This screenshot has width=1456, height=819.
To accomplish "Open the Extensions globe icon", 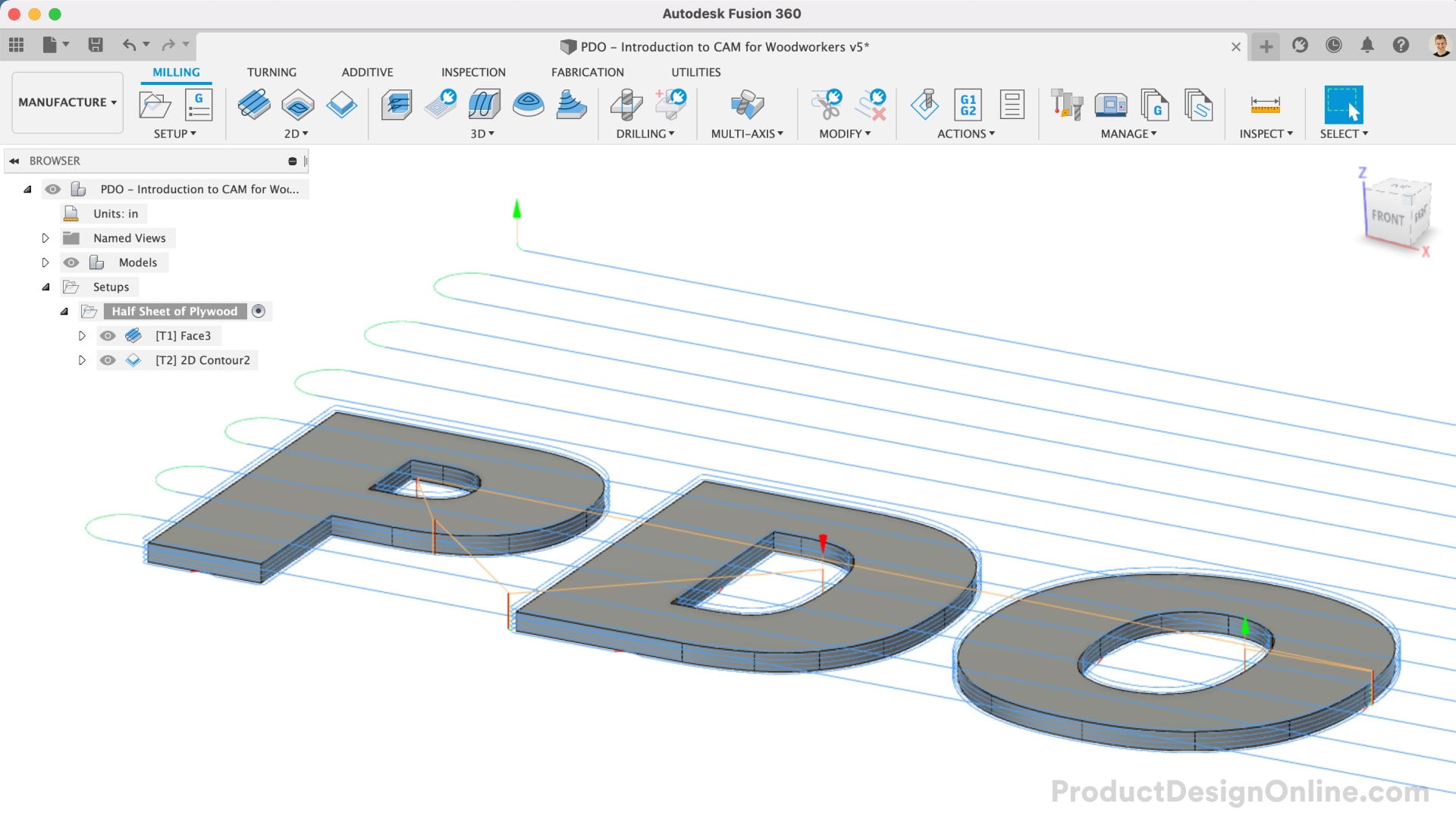I will click(x=1300, y=45).
